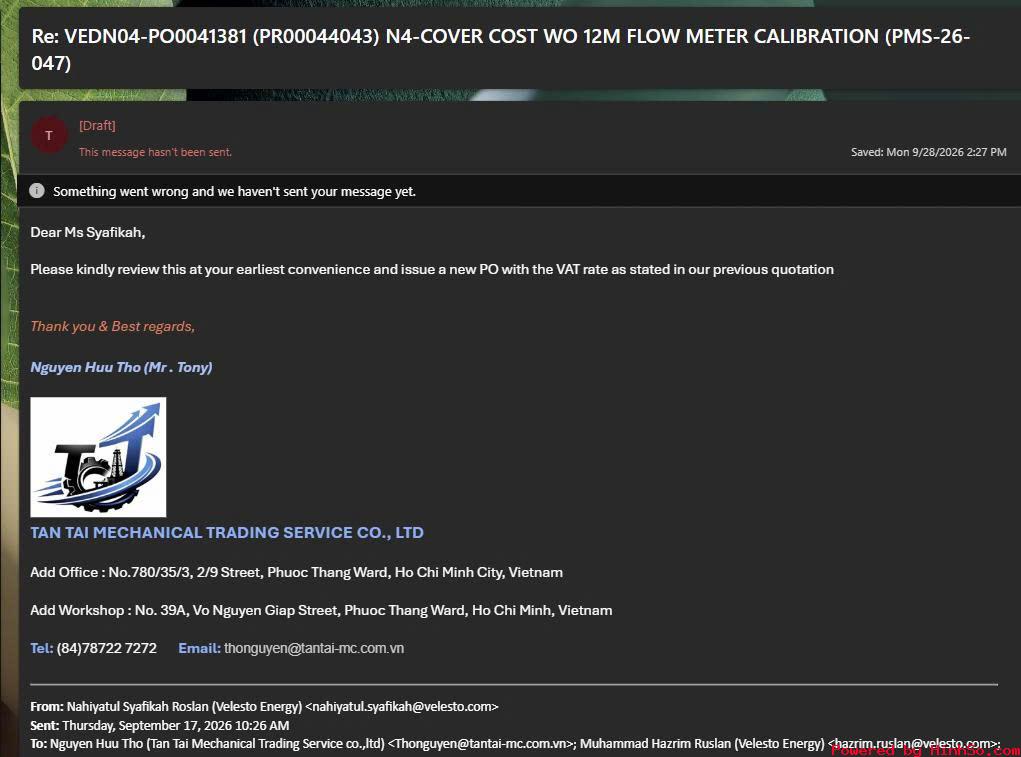Click the 'Add Office' address line
Screen dimensions: 1021x757
(x=296, y=572)
